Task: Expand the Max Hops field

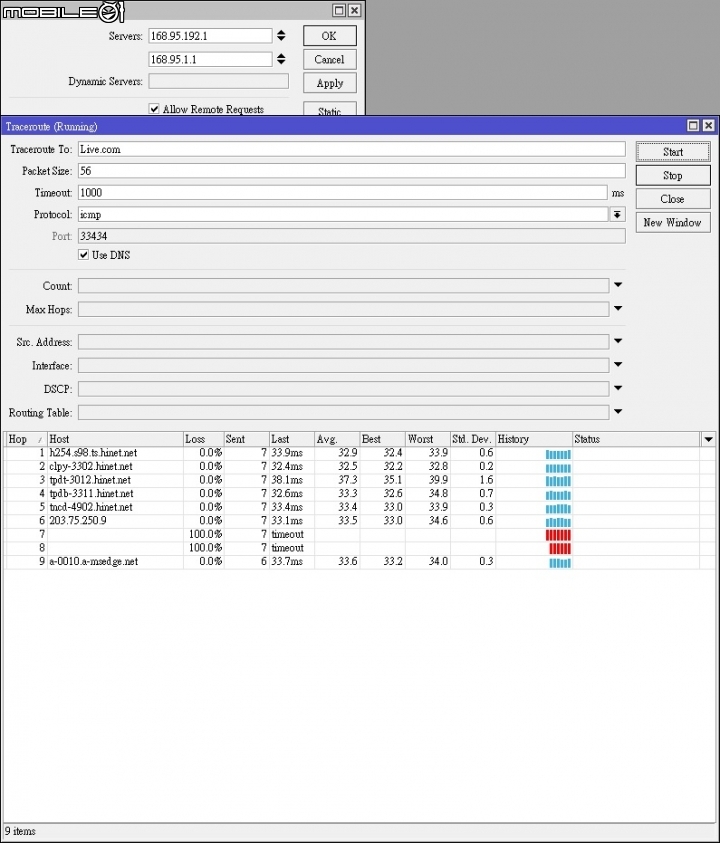Action: coord(618,309)
